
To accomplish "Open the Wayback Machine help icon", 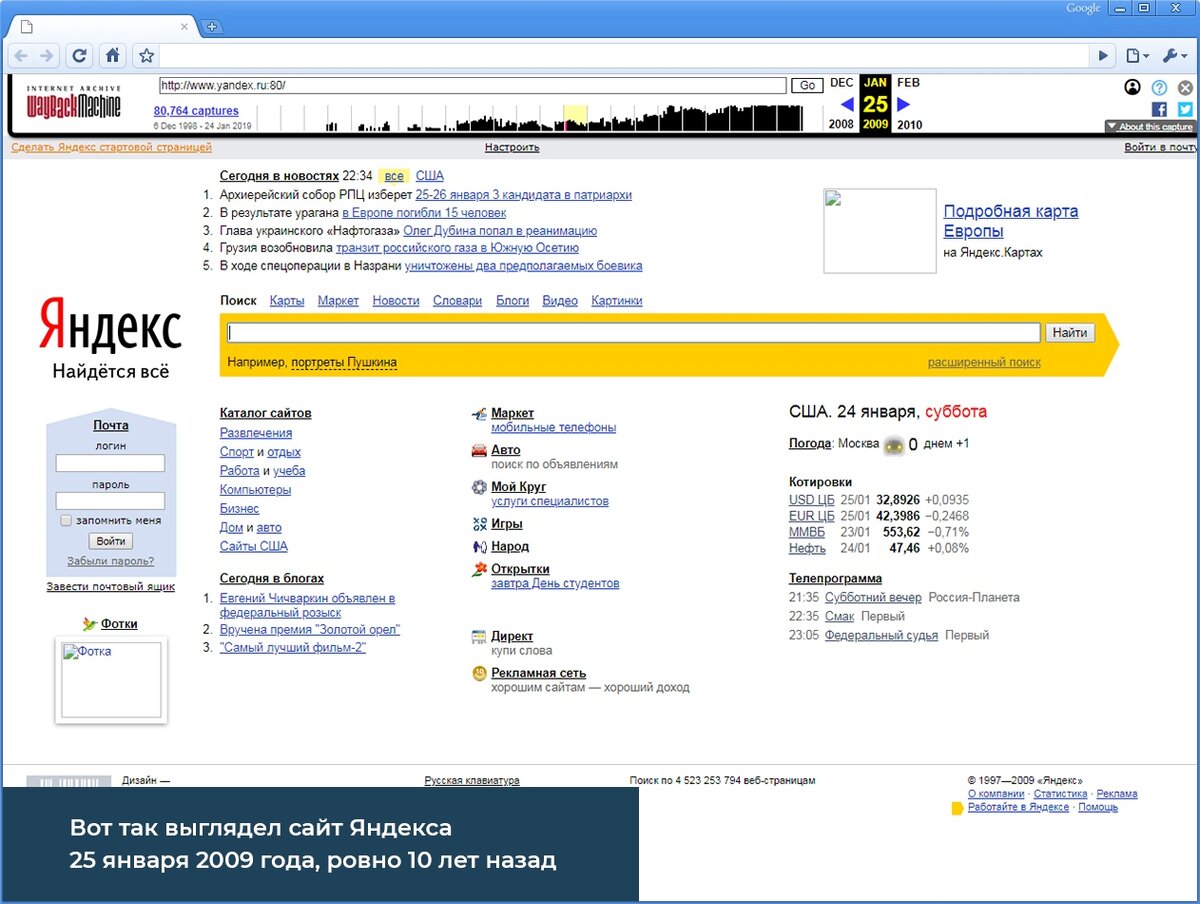I will [x=1159, y=87].
